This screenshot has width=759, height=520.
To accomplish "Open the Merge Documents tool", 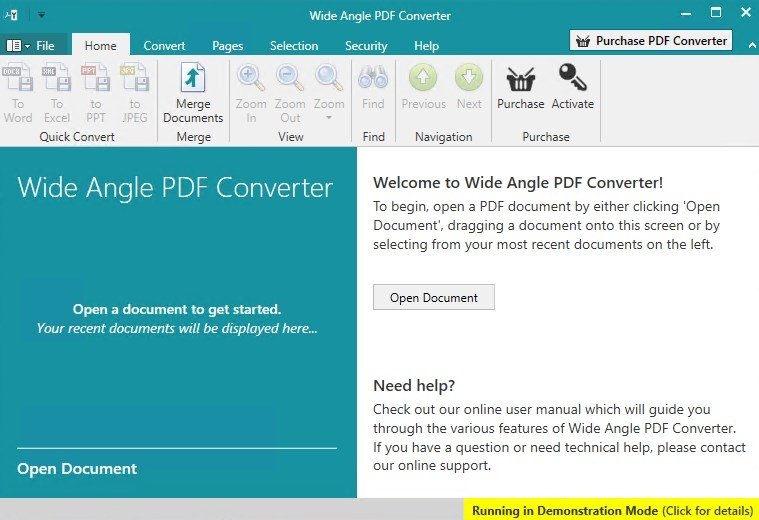I will coord(193,92).
